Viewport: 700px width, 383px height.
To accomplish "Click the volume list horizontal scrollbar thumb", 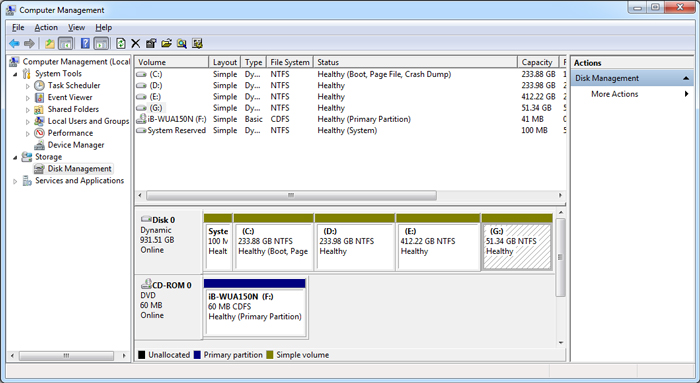I will [291, 196].
